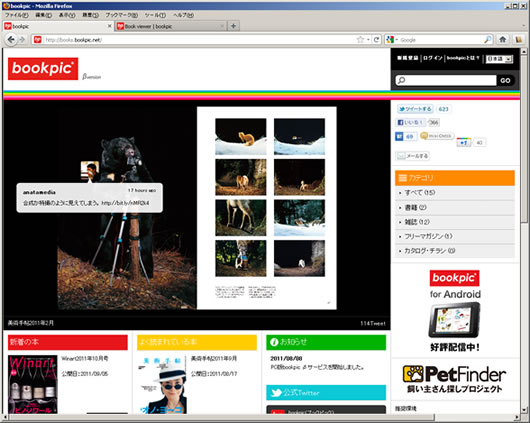Open the Firefox home page icon

pos(503,40)
